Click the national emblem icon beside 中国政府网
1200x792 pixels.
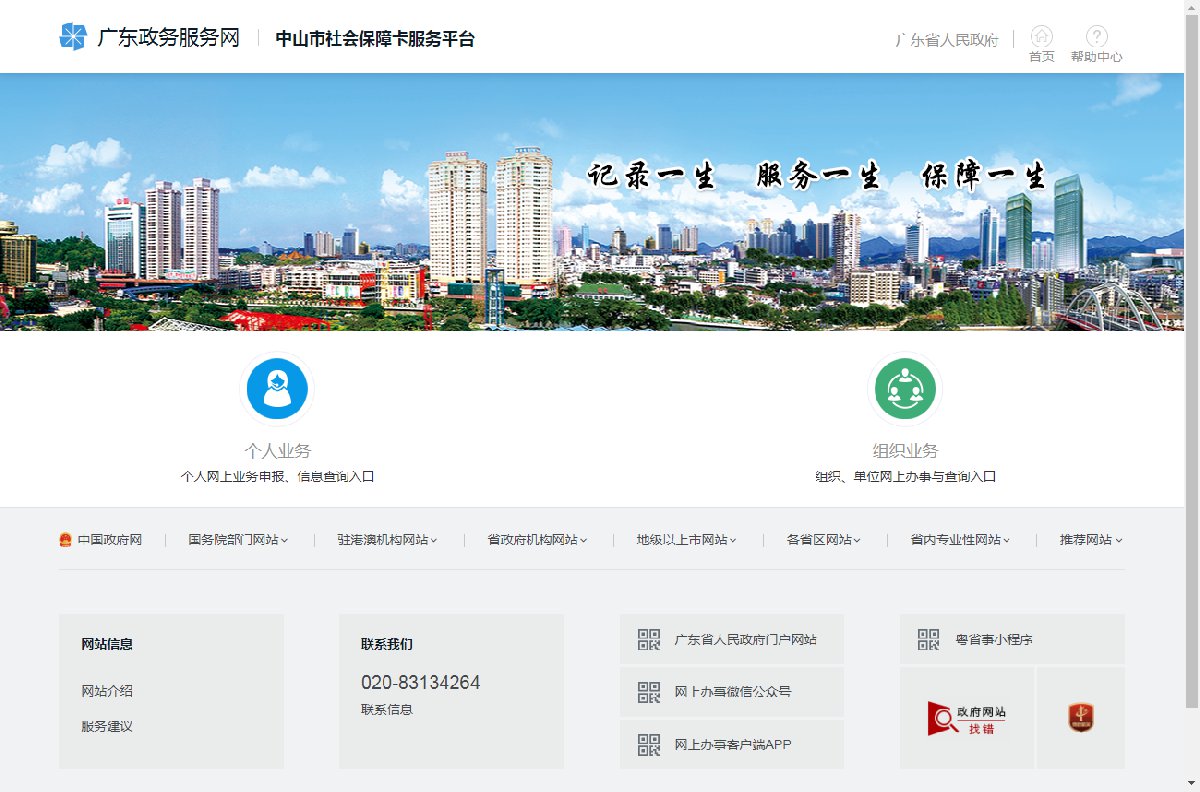[x=66, y=540]
